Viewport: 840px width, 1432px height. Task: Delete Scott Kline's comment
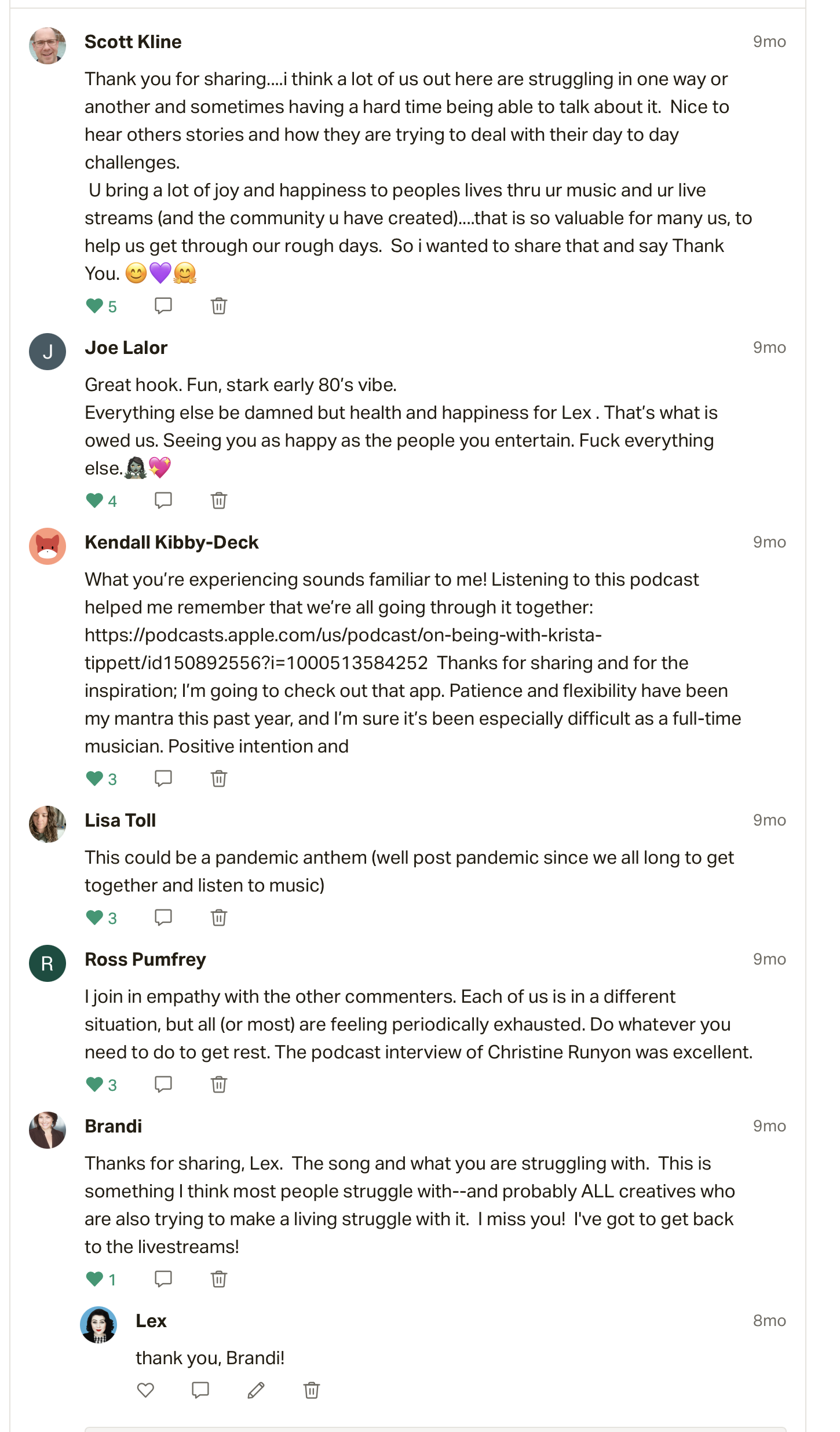tap(219, 306)
